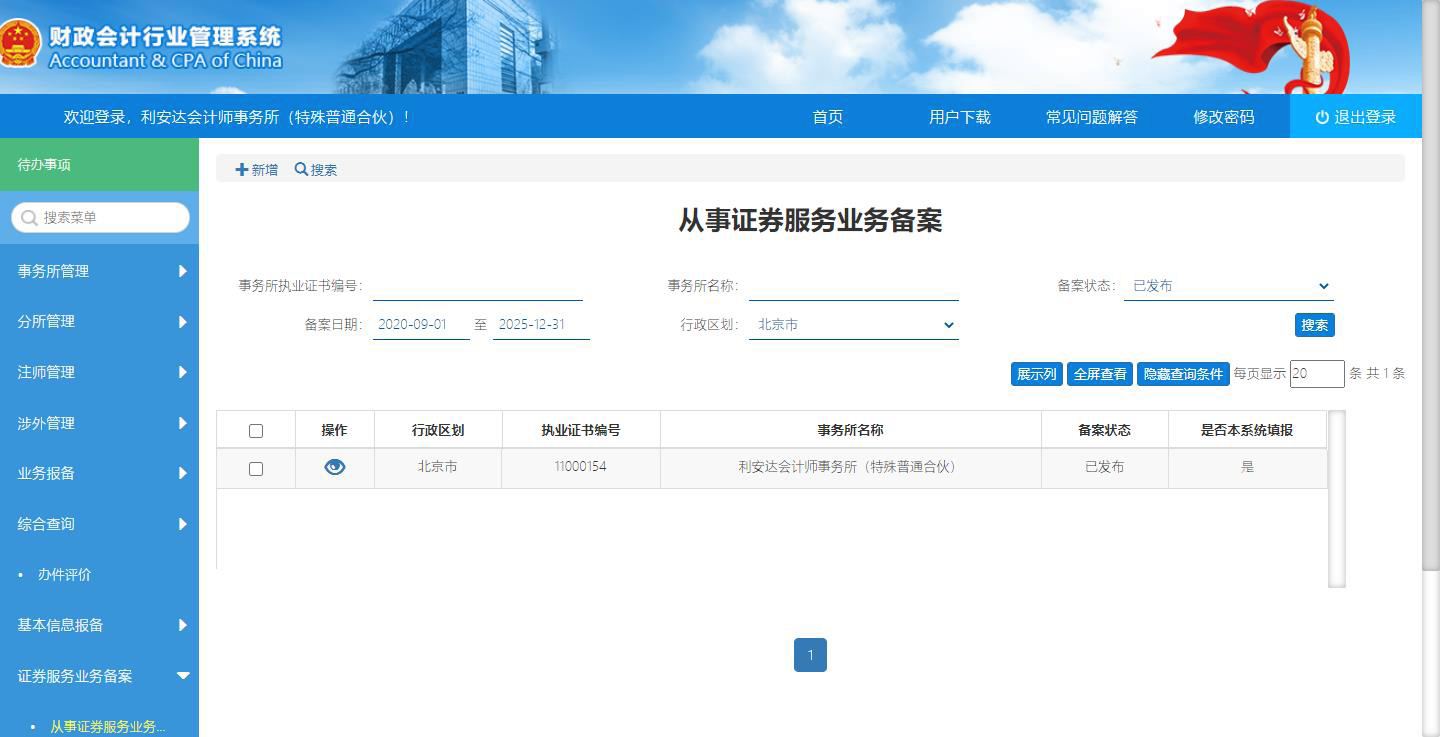This screenshot has height=737, width=1440.
Task: Open the 行政区划 dropdown
Action: coord(853,325)
